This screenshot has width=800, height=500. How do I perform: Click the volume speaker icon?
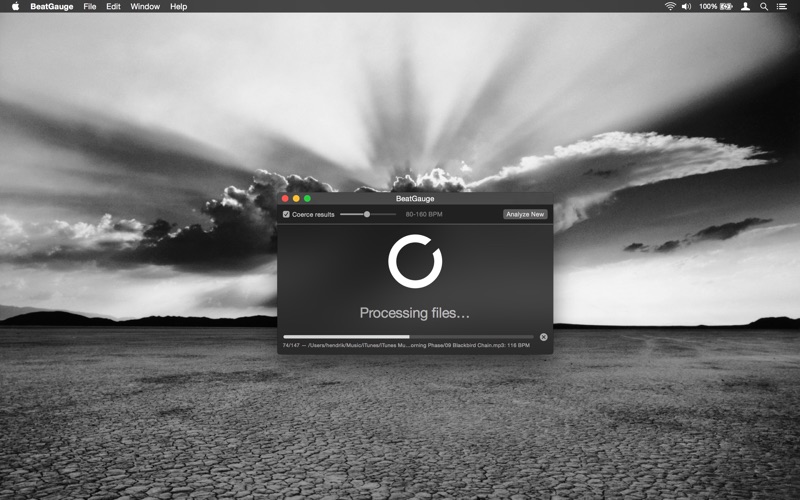686,6
